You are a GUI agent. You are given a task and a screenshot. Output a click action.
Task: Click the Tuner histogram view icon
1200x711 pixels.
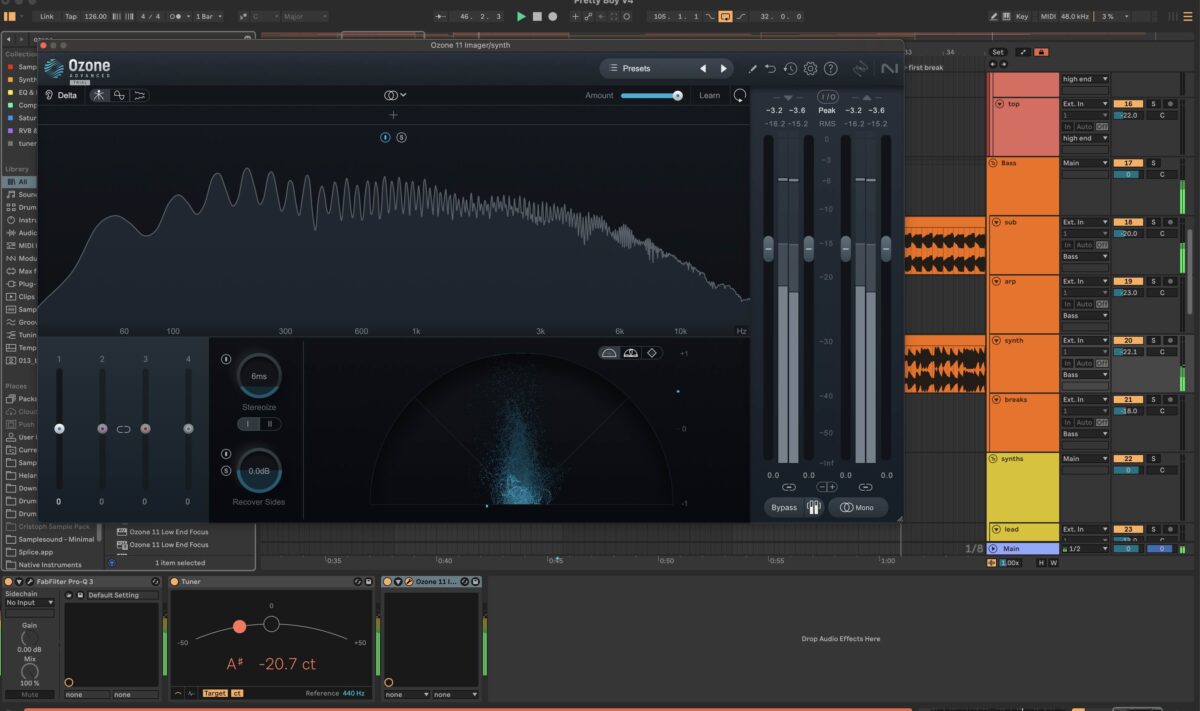point(191,693)
